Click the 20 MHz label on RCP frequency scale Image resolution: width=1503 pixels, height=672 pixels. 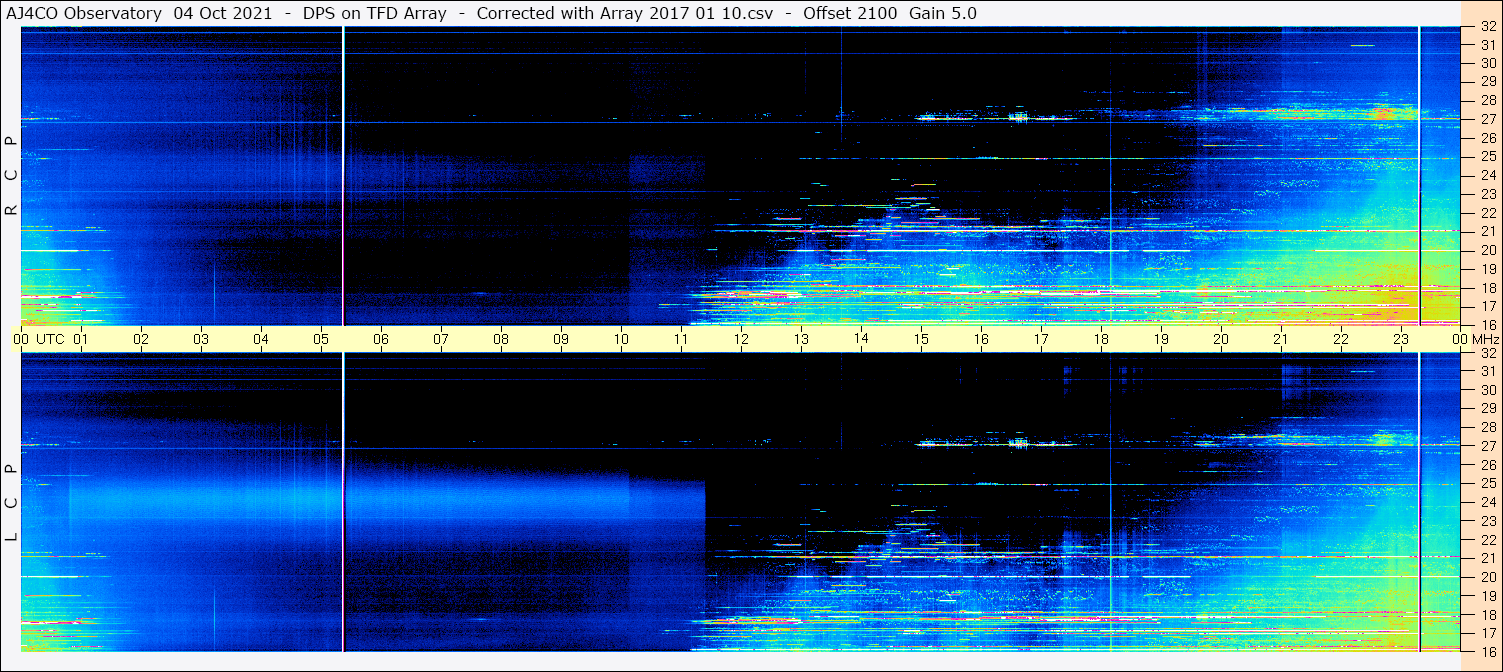(1487, 250)
